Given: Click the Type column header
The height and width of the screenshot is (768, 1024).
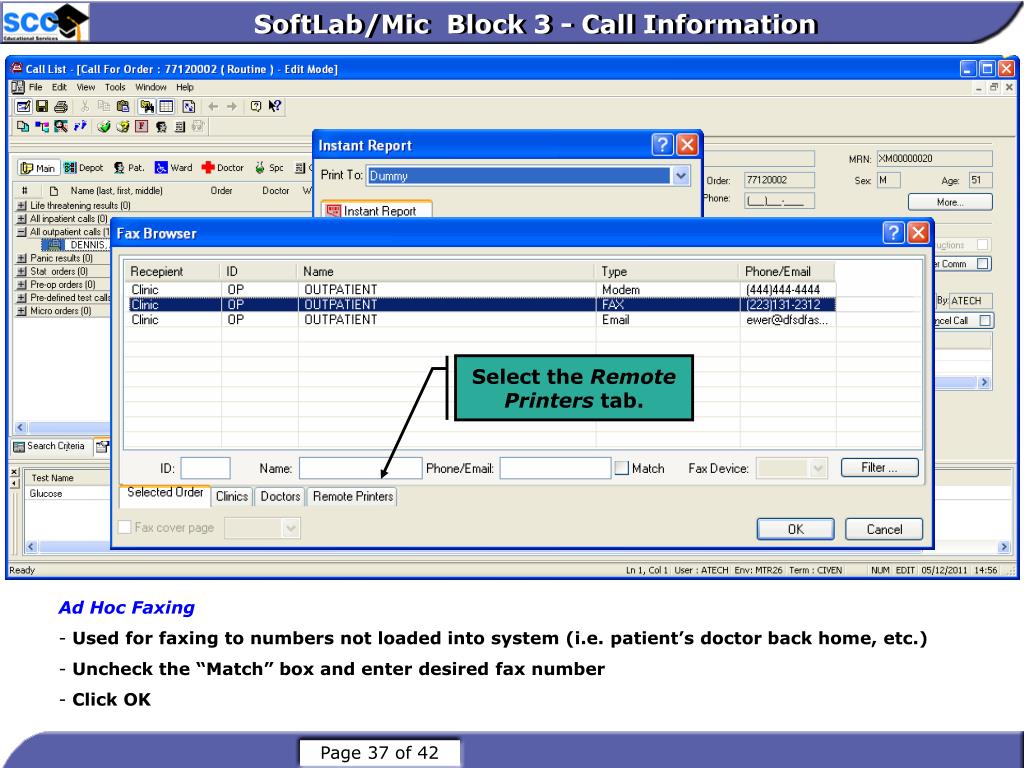Looking at the screenshot, I should pyautogui.click(x=668, y=271).
